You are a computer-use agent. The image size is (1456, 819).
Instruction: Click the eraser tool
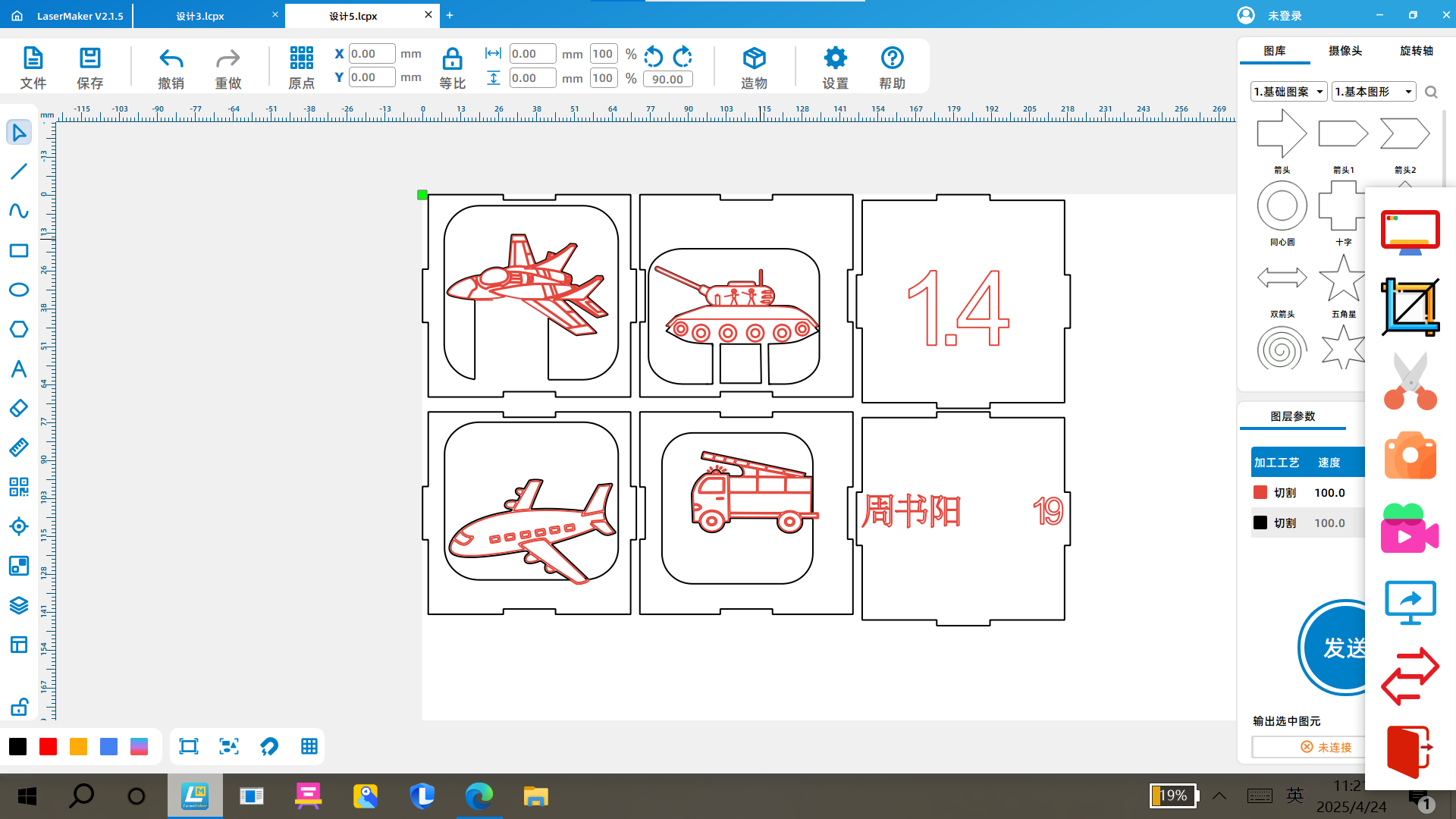(x=19, y=408)
